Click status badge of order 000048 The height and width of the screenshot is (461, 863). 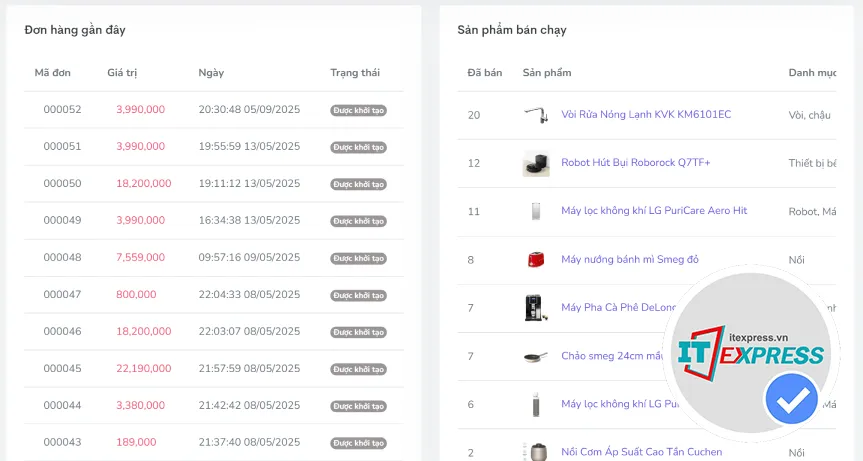pyautogui.click(x=358, y=259)
